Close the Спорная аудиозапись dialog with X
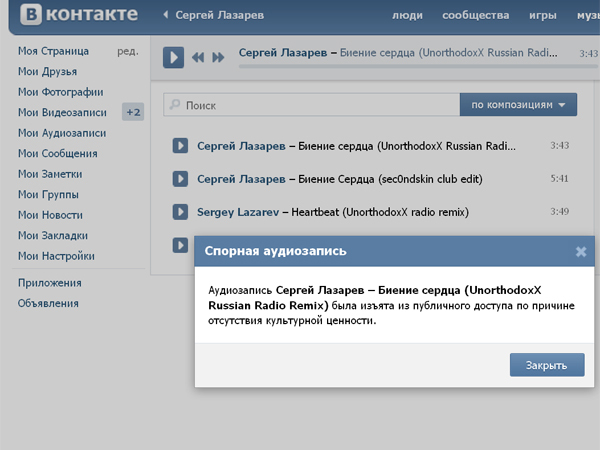The width and height of the screenshot is (600, 450). (581, 252)
